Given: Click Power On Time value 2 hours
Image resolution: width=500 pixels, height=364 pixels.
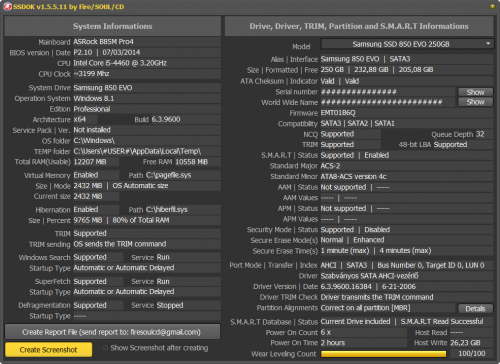Looking at the screenshot, I should [333, 343].
